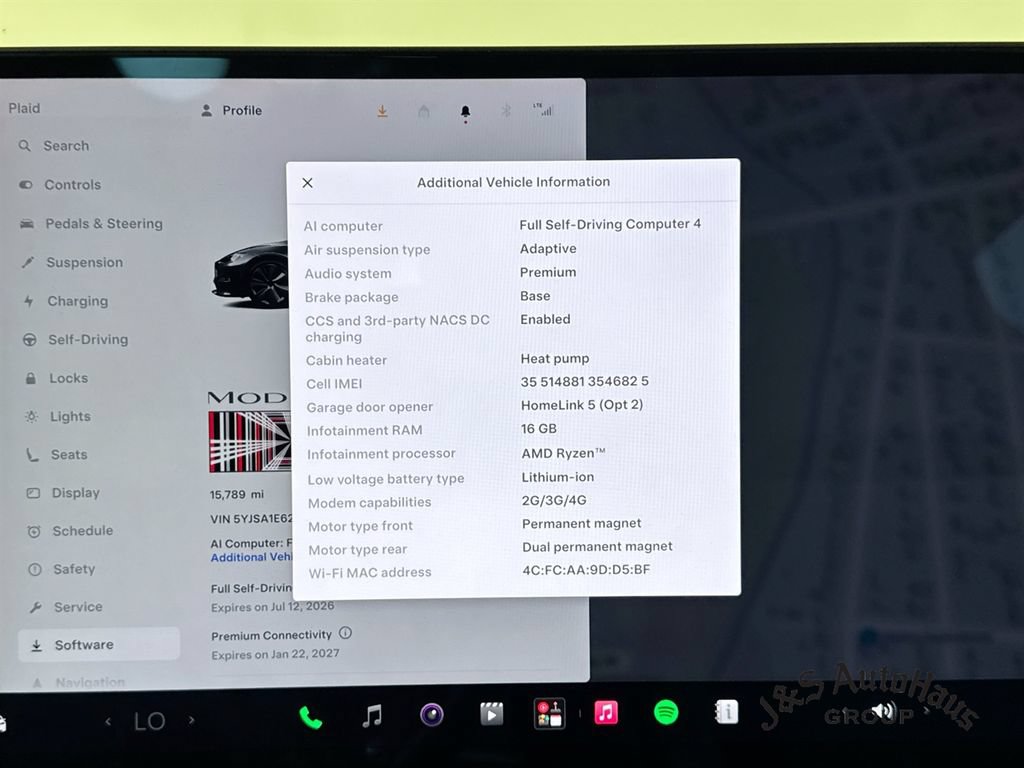Image resolution: width=1024 pixels, height=768 pixels.
Task: Click the Controls toggle icon
Action: tap(26, 185)
